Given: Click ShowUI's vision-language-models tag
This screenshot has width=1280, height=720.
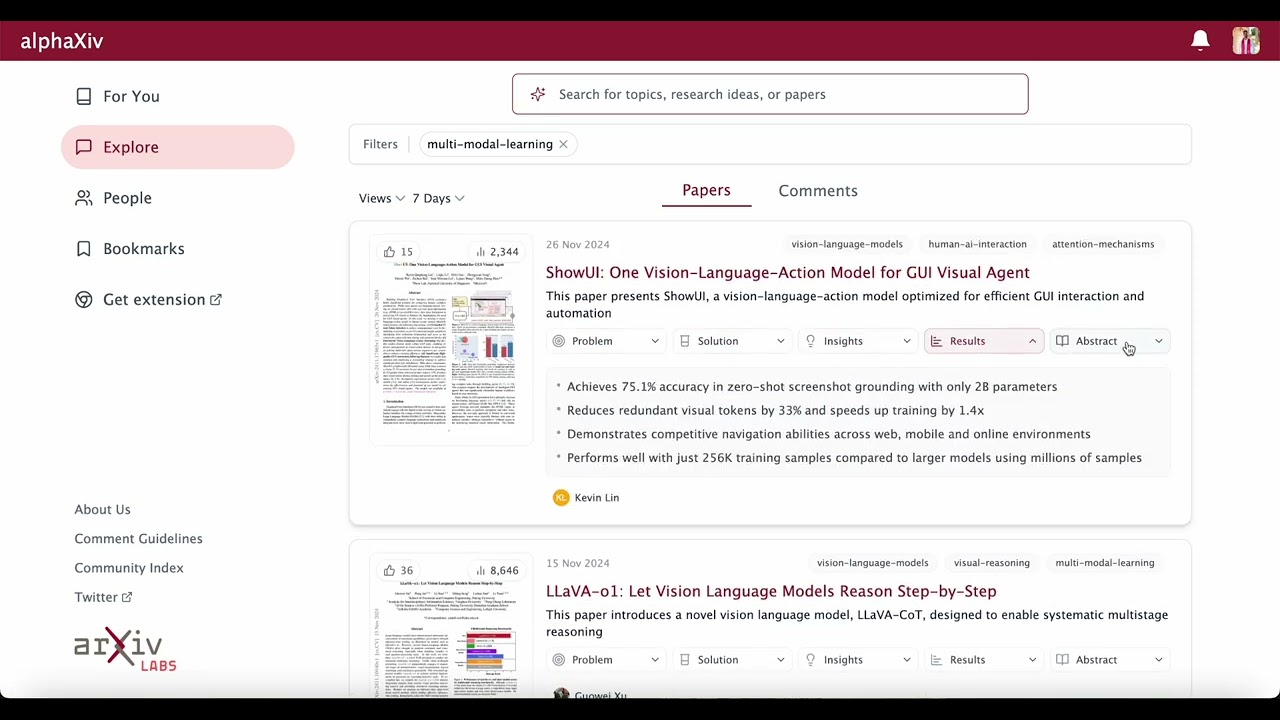Looking at the screenshot, I should click(847, 244).
